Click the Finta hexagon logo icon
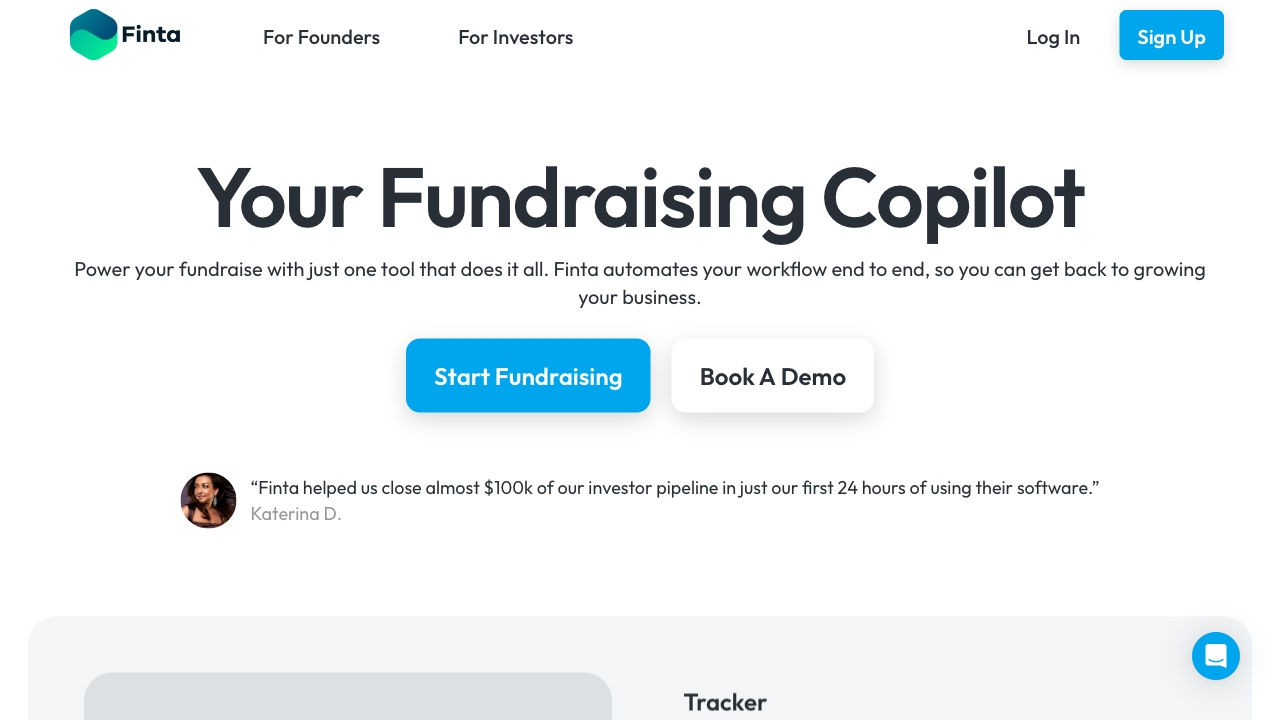1280x720 pixels. click(x=93, y=35)
